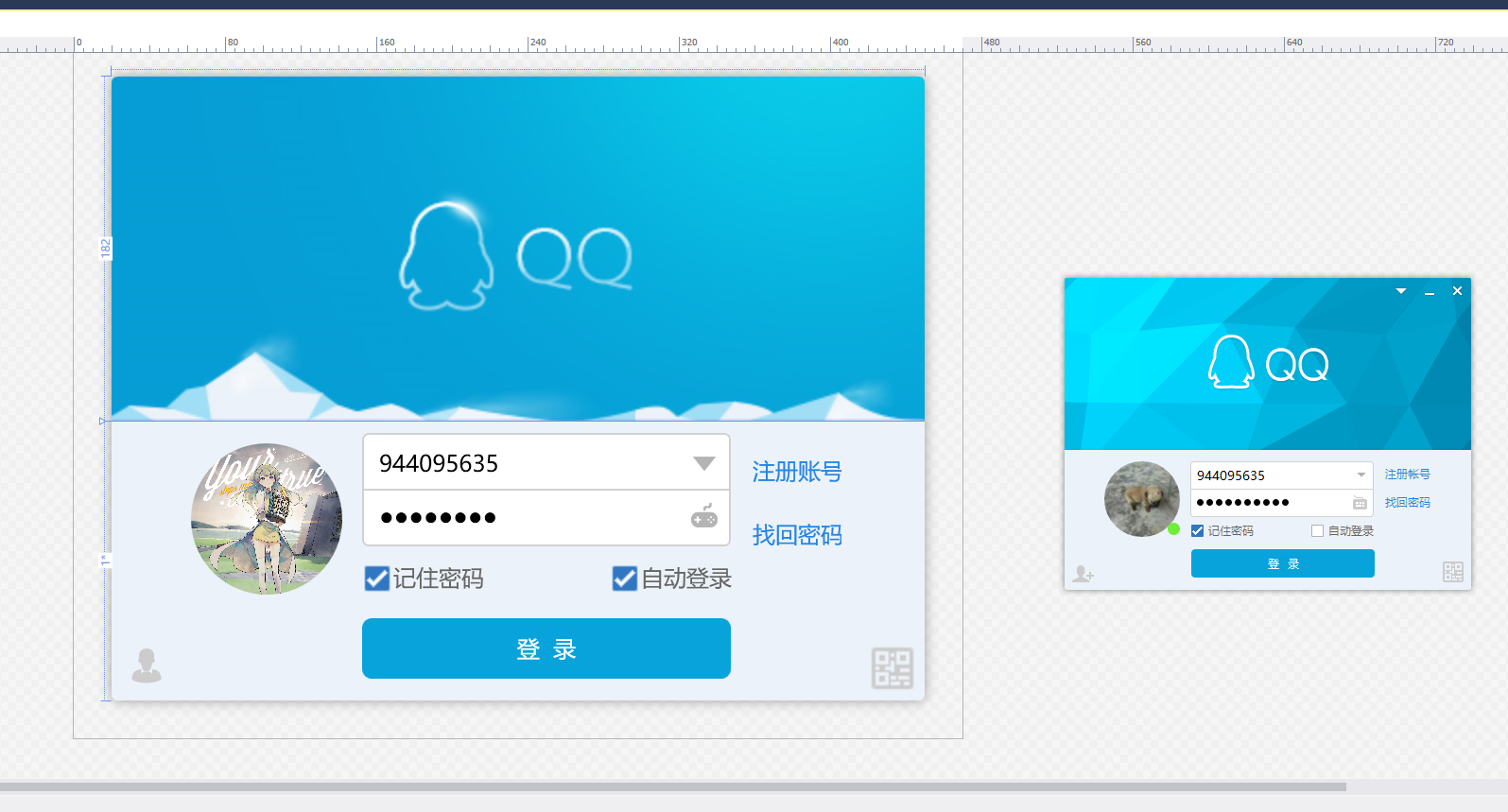
Task: Click the user silhouette icon in the large mockup
Action: [x=147, y=665]
